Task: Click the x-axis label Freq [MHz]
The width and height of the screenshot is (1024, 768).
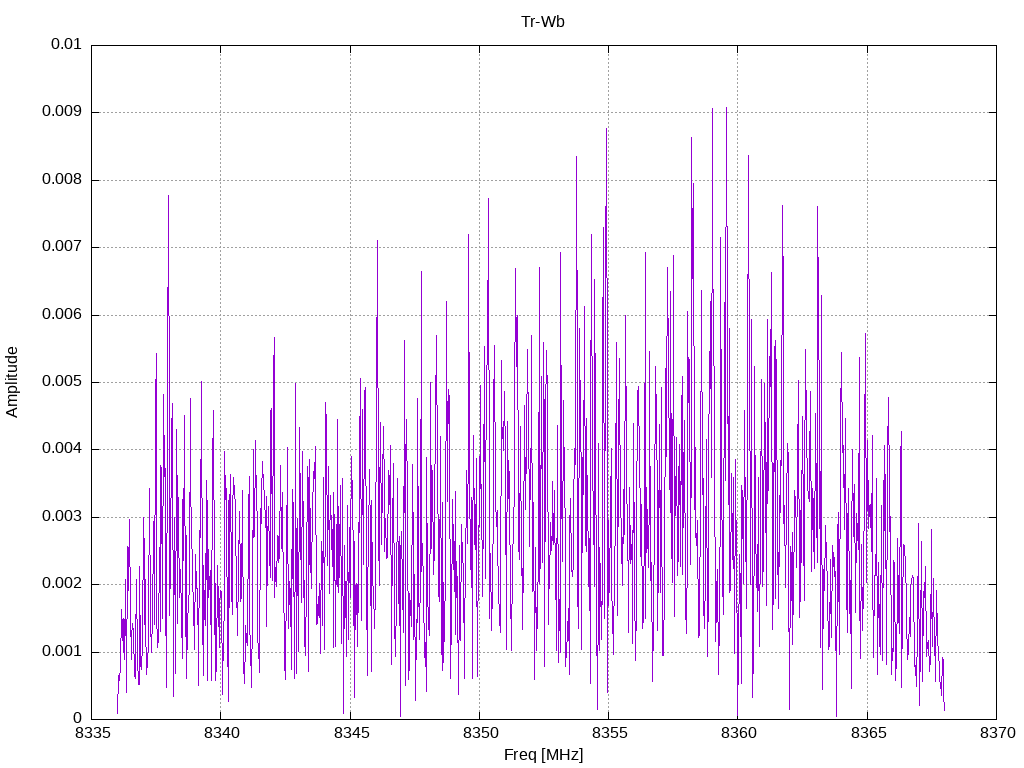Action: pyautogui.click(x=543, y=754)
